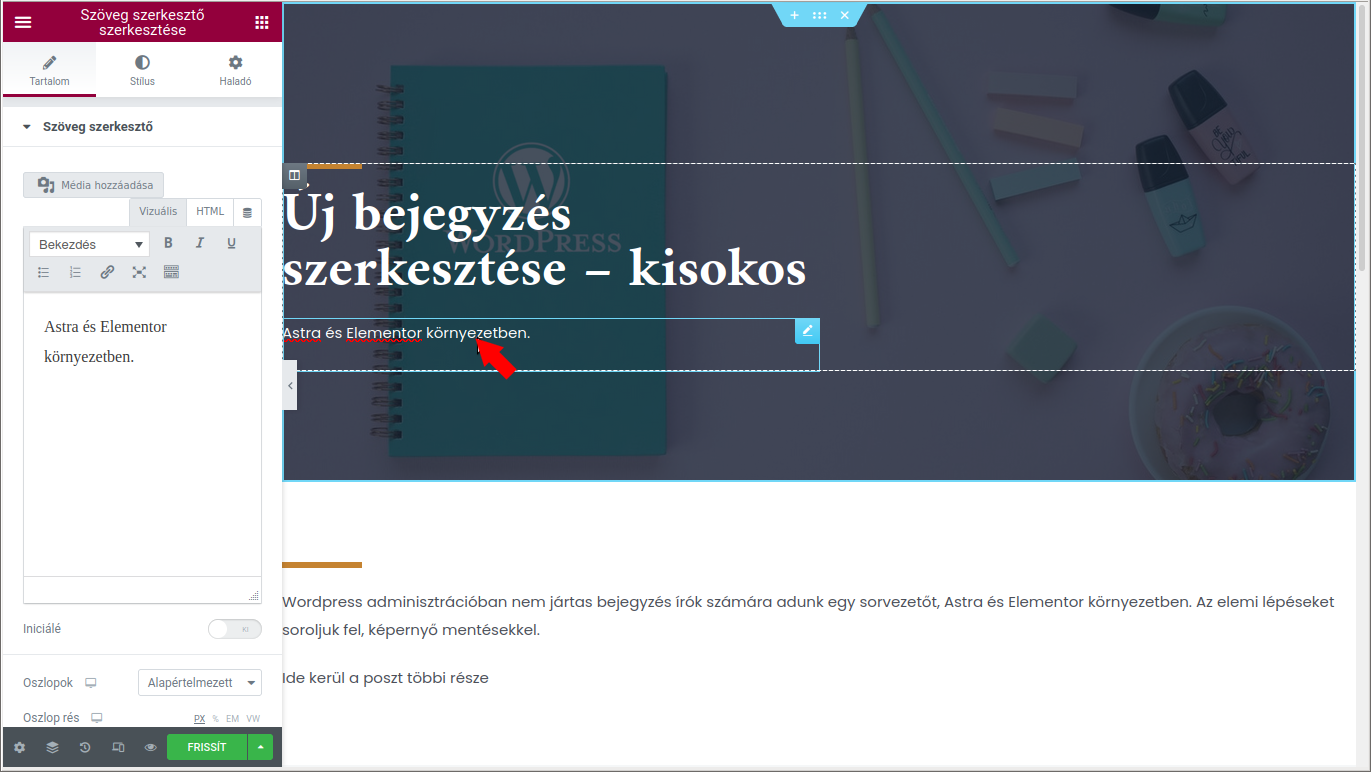Switch to the Stílus tab
Image resolution: width=1371 pixels, height=772 pixels.
[143, 70]
